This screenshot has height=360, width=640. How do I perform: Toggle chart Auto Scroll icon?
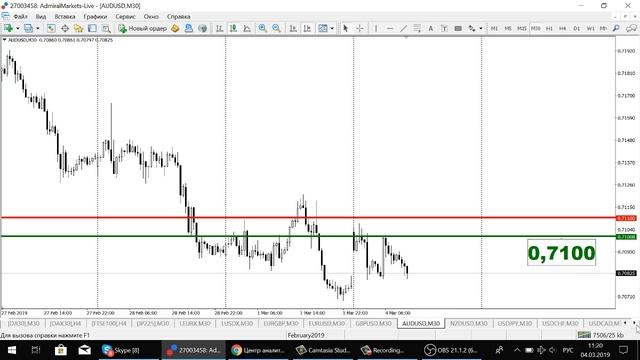[x=293, y=28]
